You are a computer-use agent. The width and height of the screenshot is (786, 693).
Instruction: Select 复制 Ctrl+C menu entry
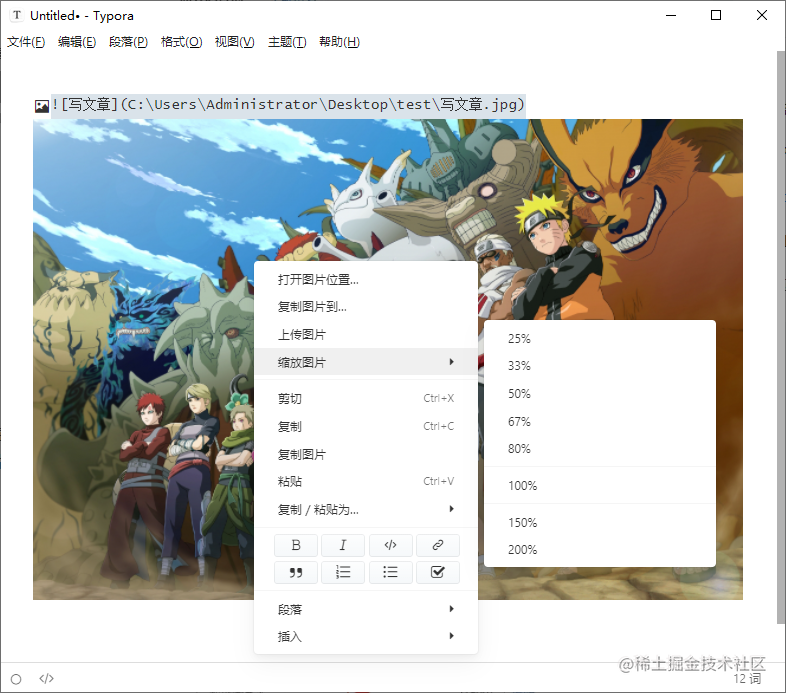pyautogui.click(x=366, y=427)
